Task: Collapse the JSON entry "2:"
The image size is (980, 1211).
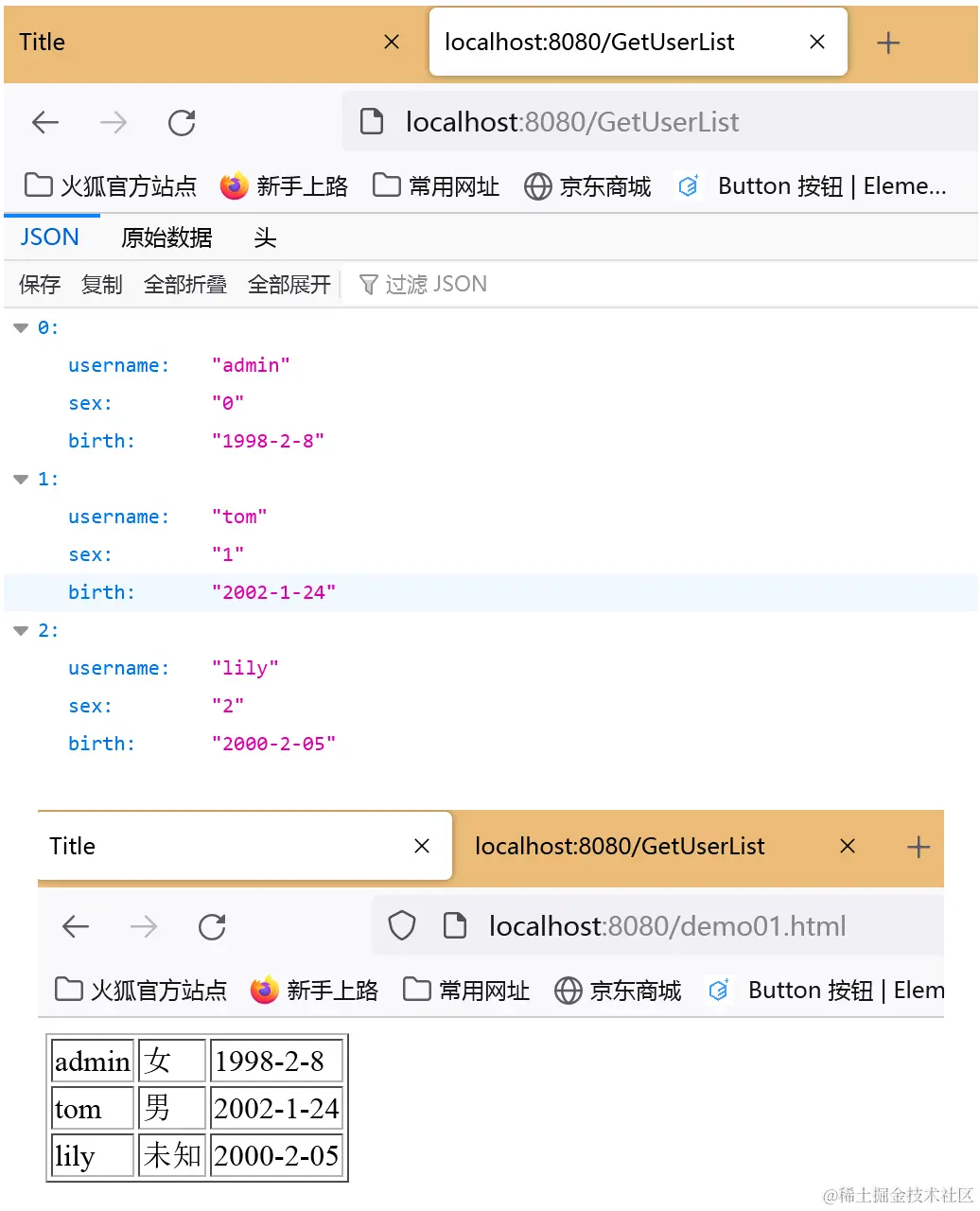Action: (x=20, y=630)
